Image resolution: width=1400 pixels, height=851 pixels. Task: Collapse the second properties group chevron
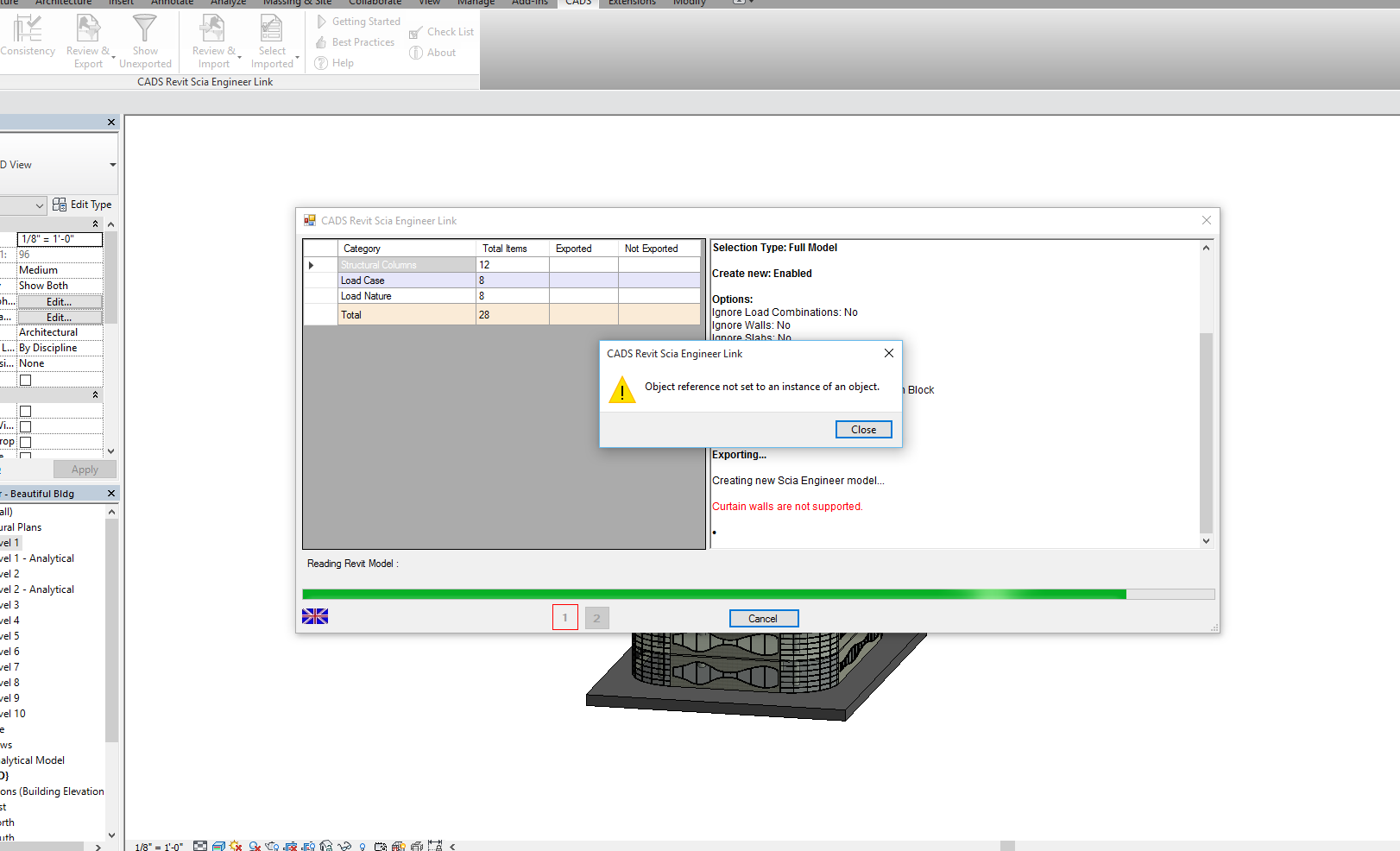[x=95, y=394]
